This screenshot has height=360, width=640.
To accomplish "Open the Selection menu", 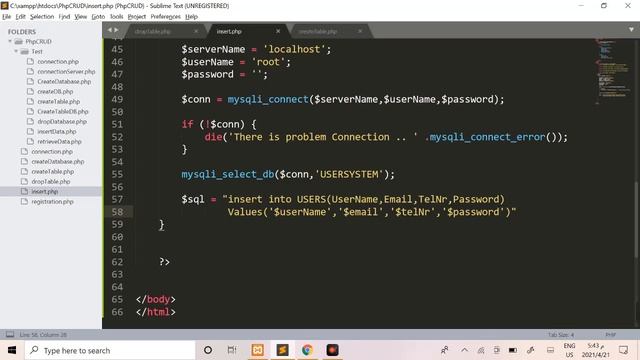I will (x=42, y=17).
